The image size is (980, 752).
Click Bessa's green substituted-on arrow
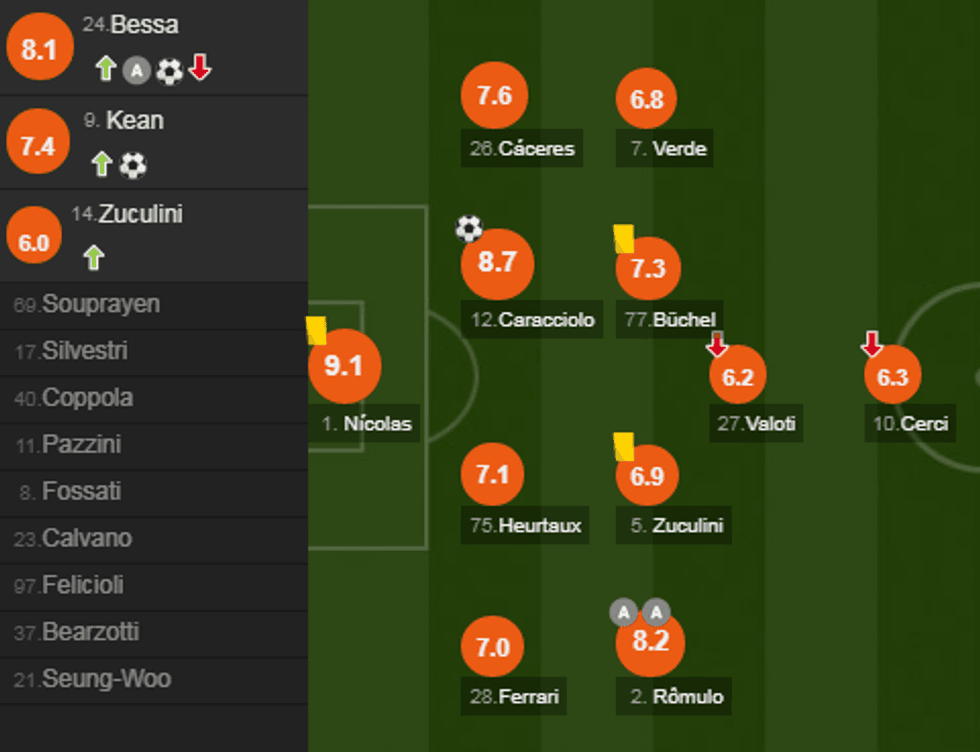pos(106,69)
